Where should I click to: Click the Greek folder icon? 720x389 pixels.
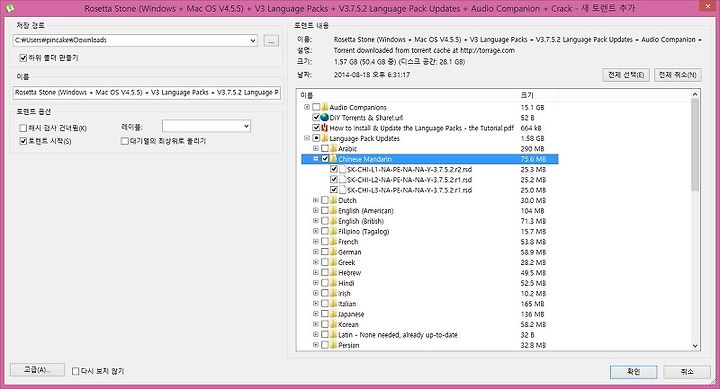point(333,262)
